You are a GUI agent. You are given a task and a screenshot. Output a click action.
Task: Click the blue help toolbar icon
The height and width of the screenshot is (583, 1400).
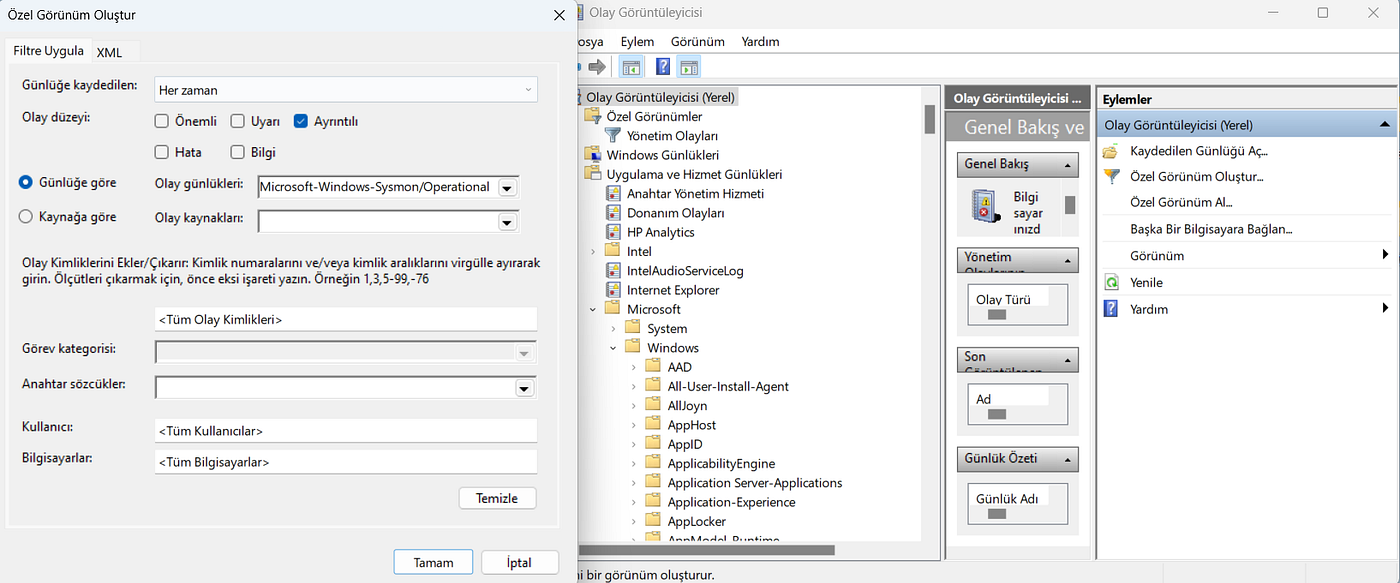pyautogui.click(x=663, y=67)
